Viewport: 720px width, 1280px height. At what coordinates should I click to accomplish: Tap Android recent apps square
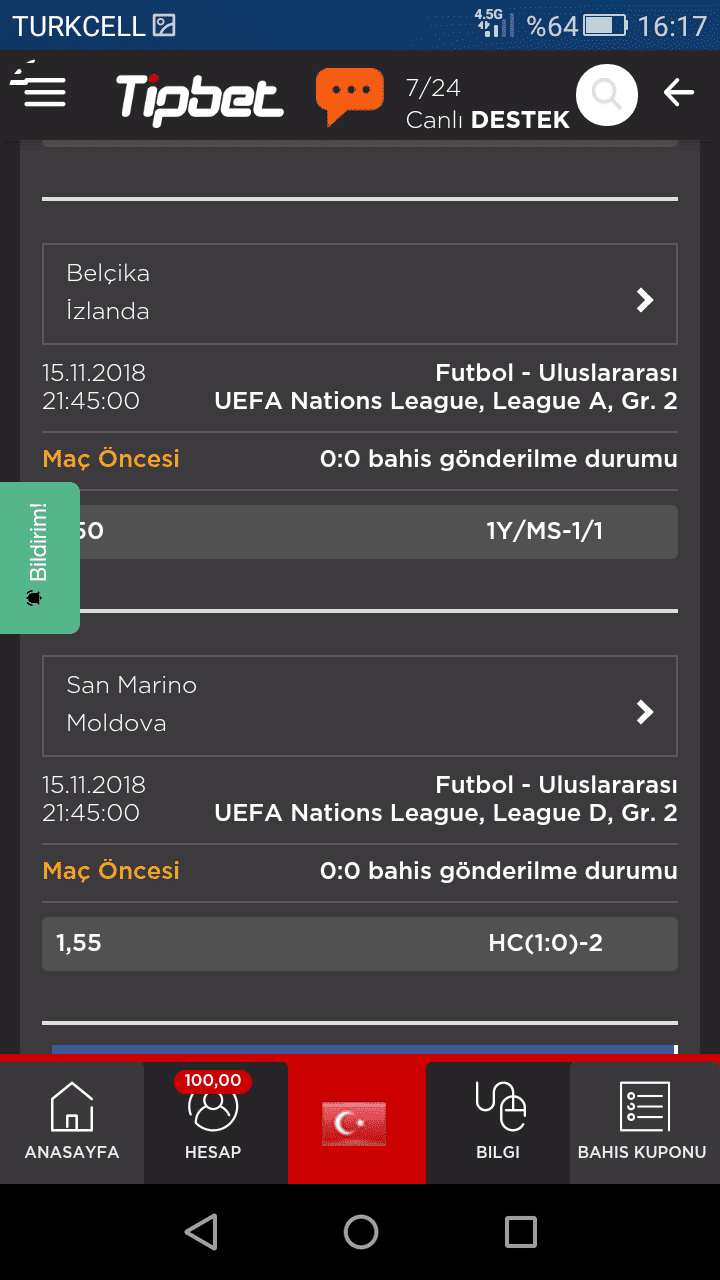coord(521,1231)
